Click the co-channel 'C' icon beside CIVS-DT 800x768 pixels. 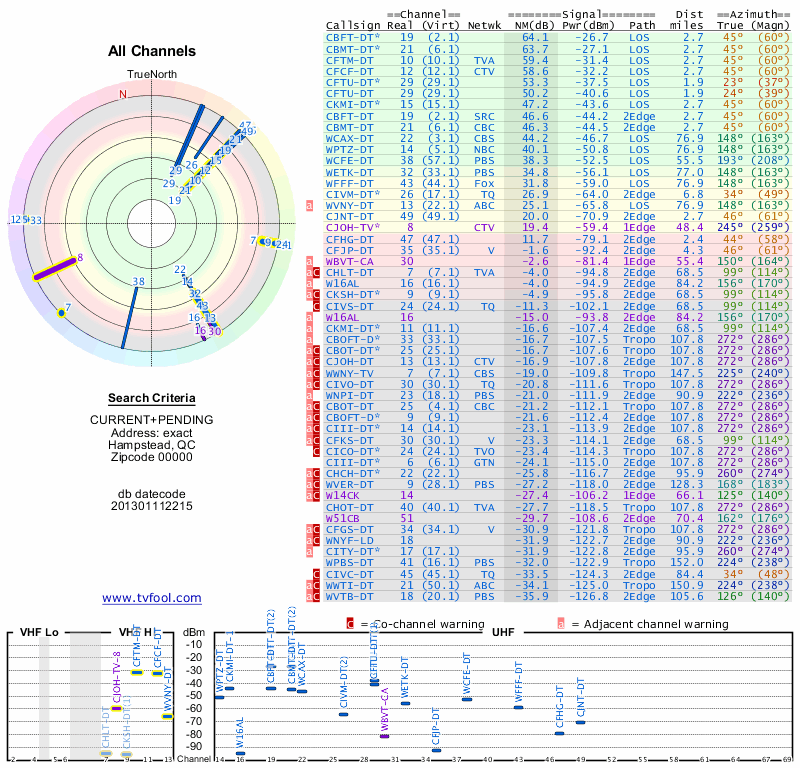(316, 306)
